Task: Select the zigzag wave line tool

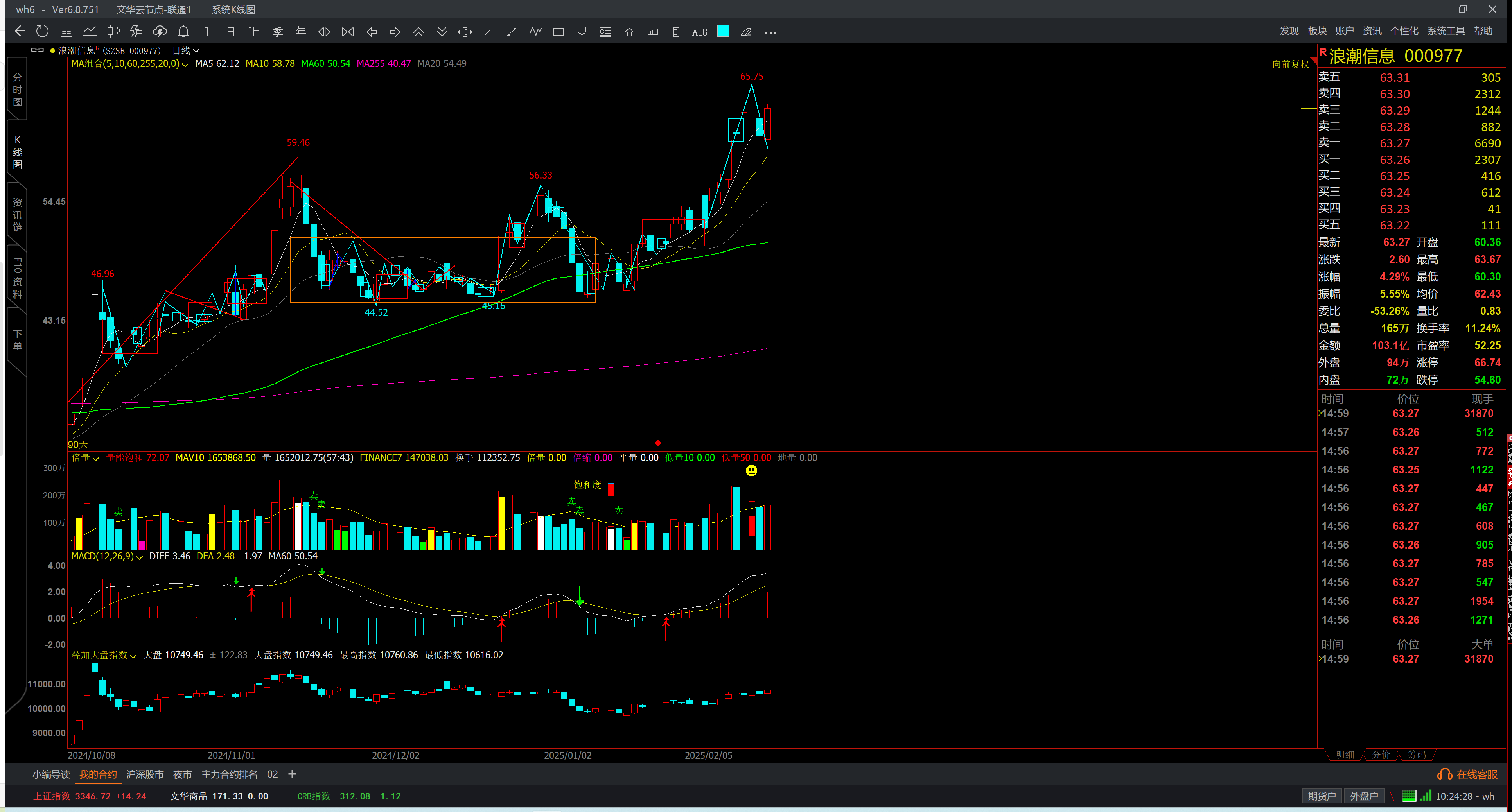Action: (535, 32)
